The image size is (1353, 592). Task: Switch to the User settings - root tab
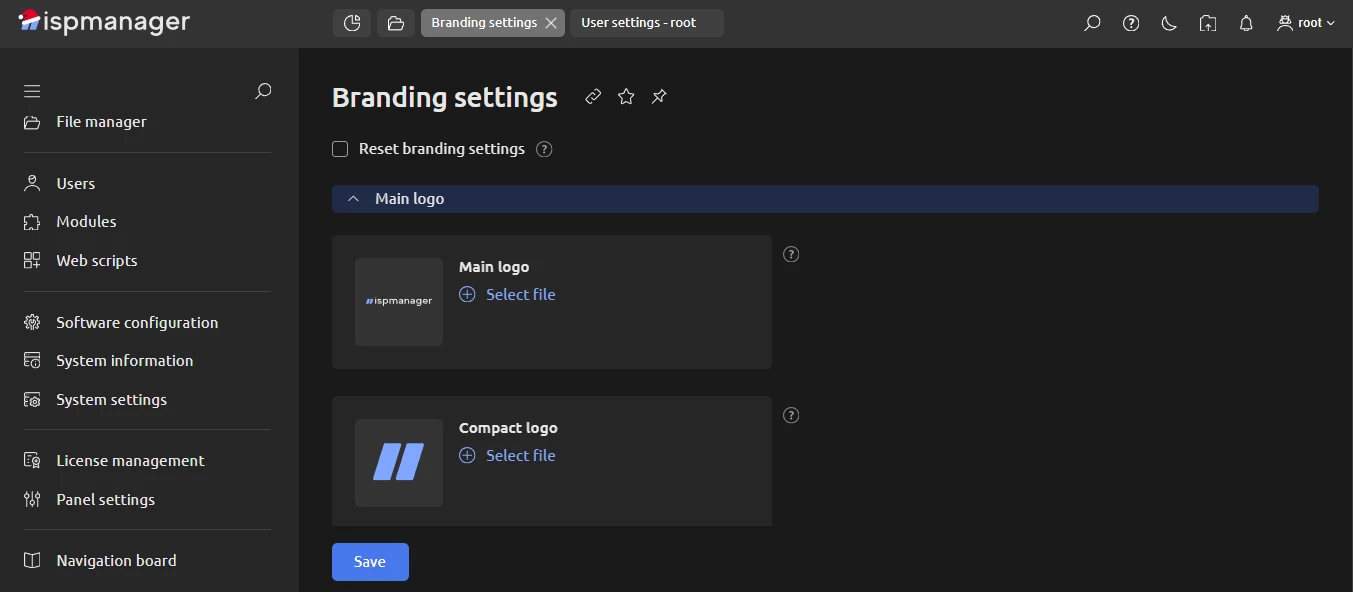click(646, 22)
